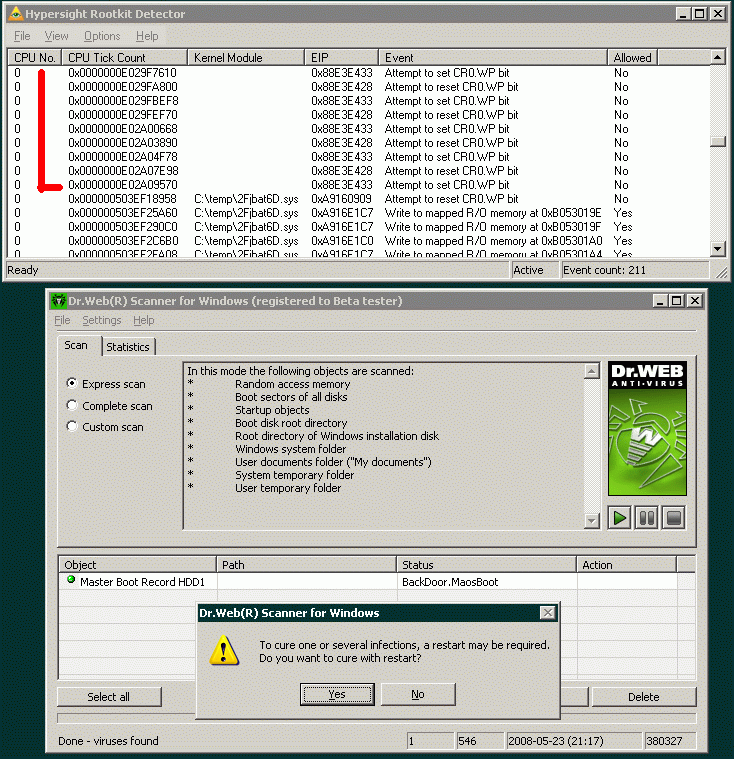
Task: Sort by the Event column header
Action: tap(493, 58)
